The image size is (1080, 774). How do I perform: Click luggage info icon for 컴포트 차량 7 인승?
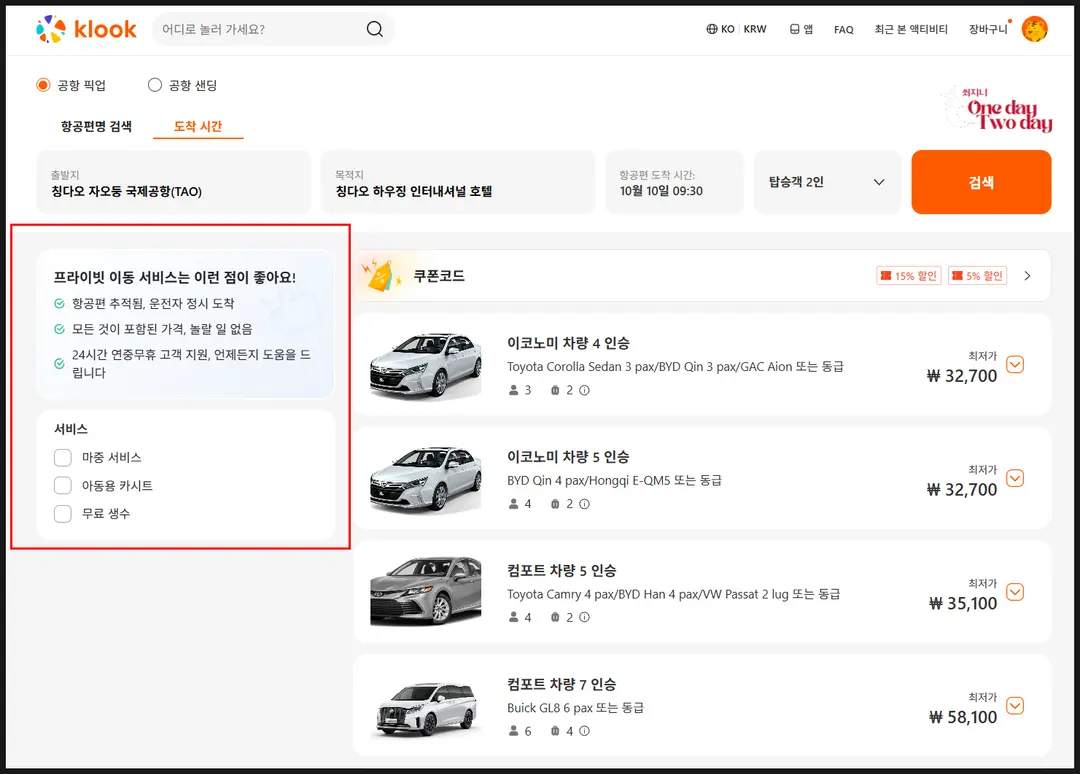[584, 731]
